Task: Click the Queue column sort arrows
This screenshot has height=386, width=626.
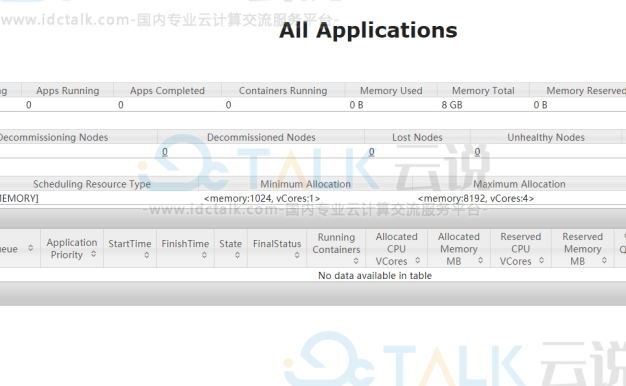Action: pos(30,248)
